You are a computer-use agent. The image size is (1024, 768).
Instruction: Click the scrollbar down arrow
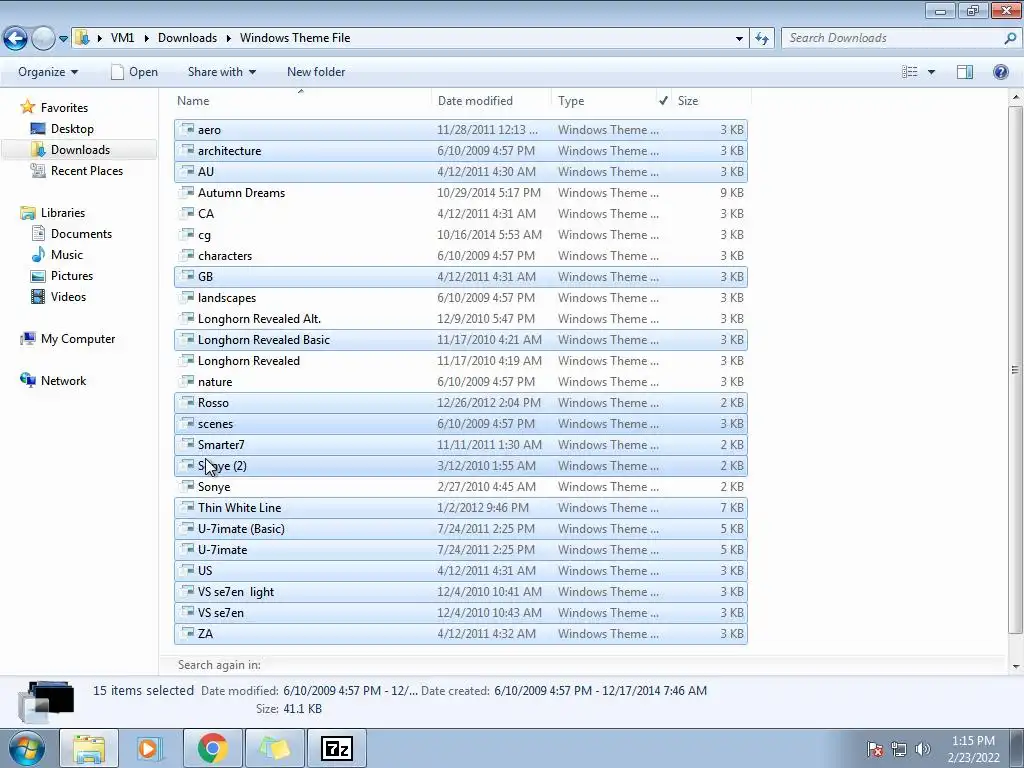tap(1015, 666)
